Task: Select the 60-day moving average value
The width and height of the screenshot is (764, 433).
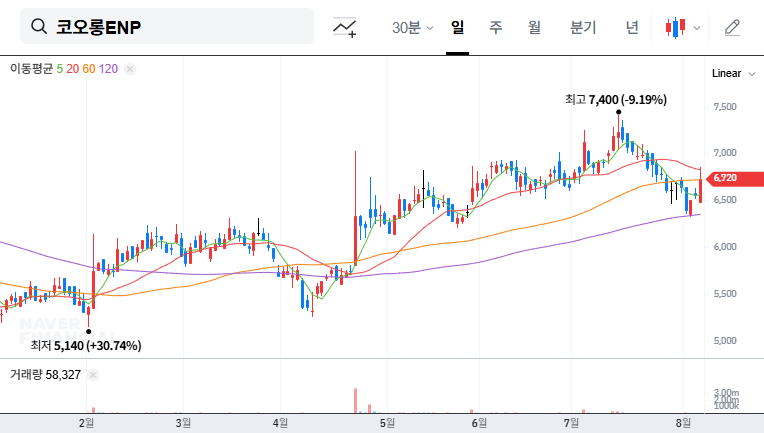Action: [89, 69]
